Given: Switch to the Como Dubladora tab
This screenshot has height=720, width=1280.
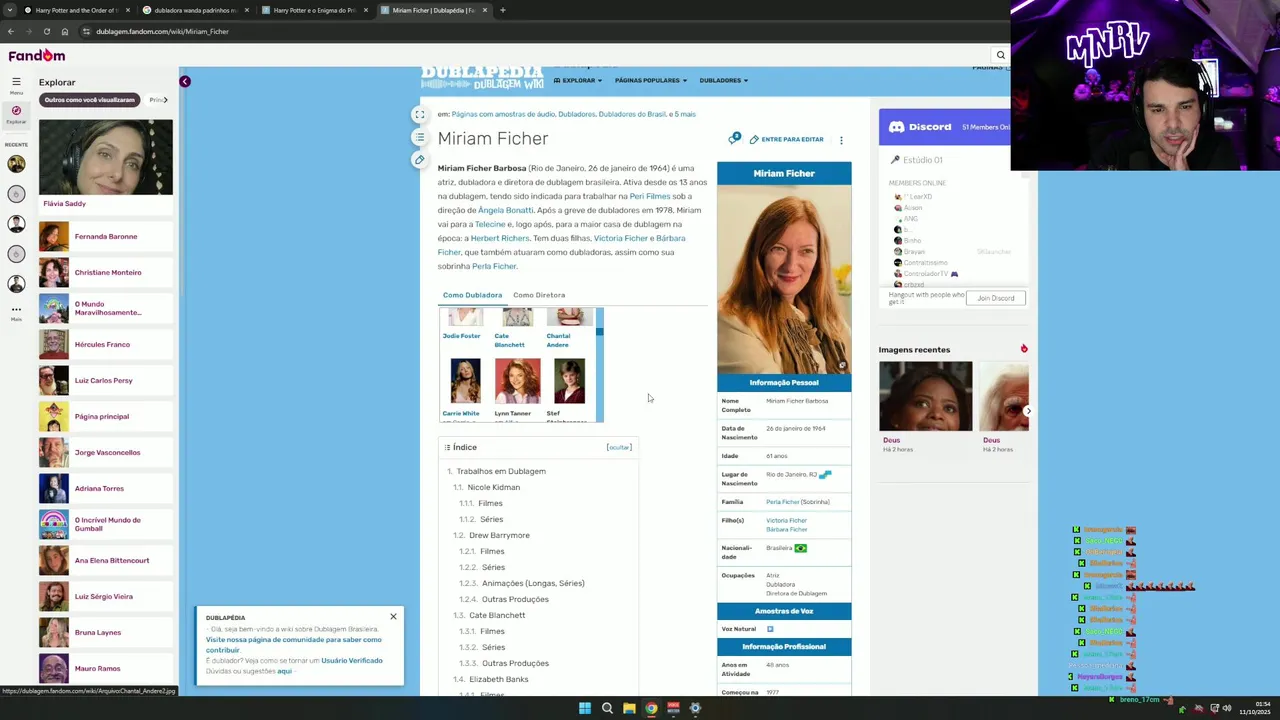Looking at the screenshot, I should pos(472,295).
